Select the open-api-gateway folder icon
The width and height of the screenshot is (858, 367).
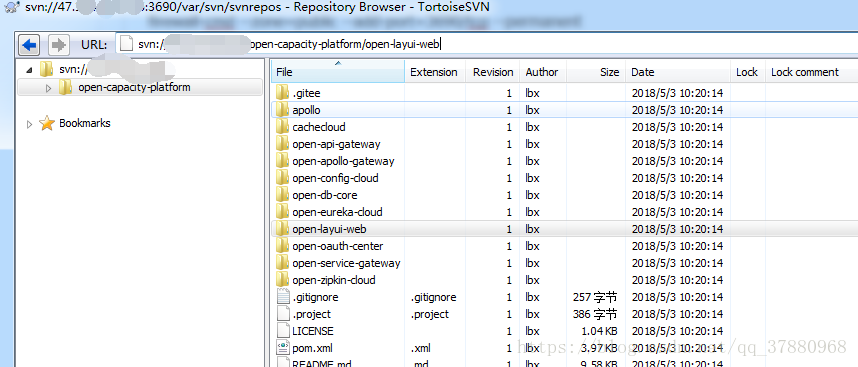(282, 144)
